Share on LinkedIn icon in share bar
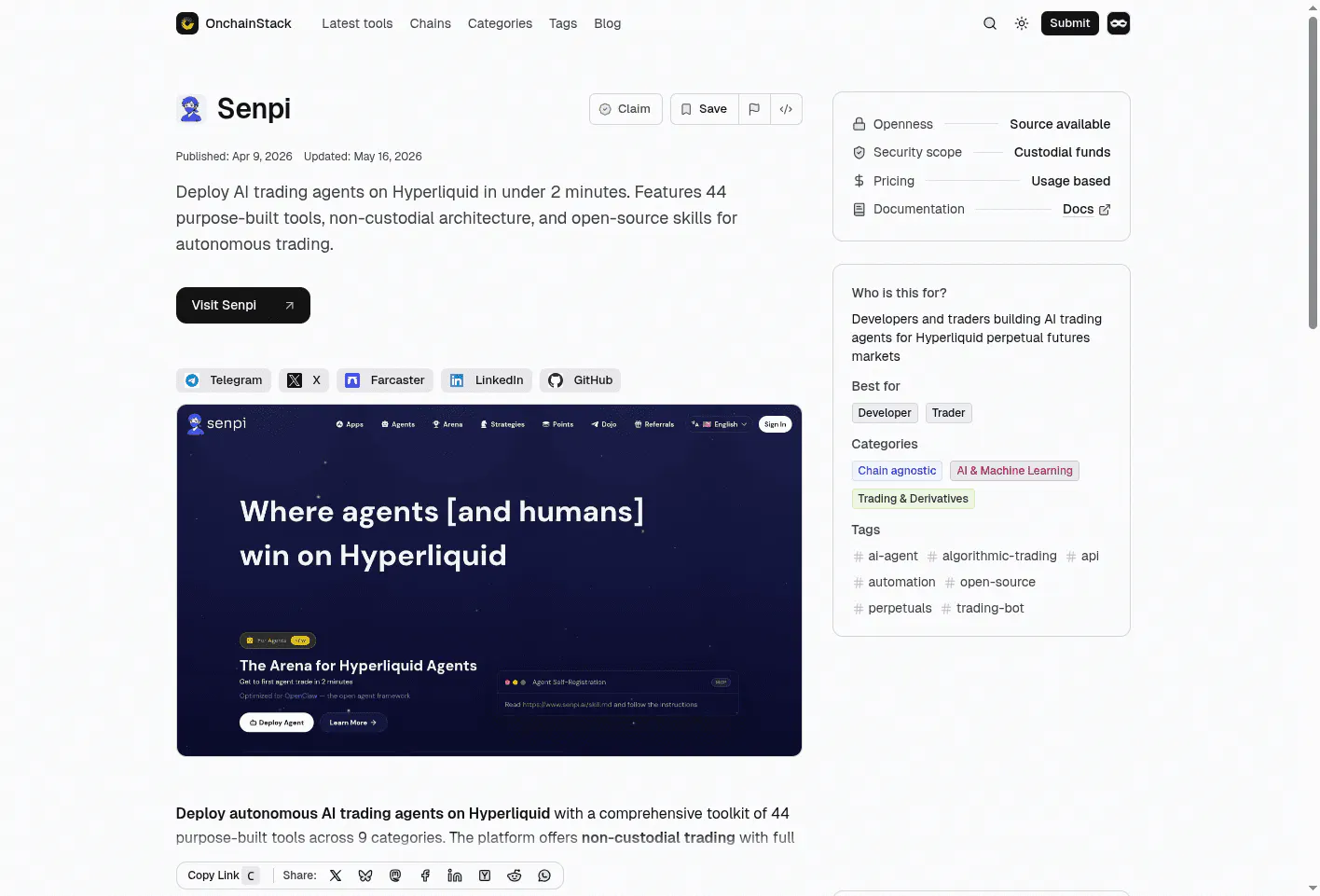 [x=455, y=875]
